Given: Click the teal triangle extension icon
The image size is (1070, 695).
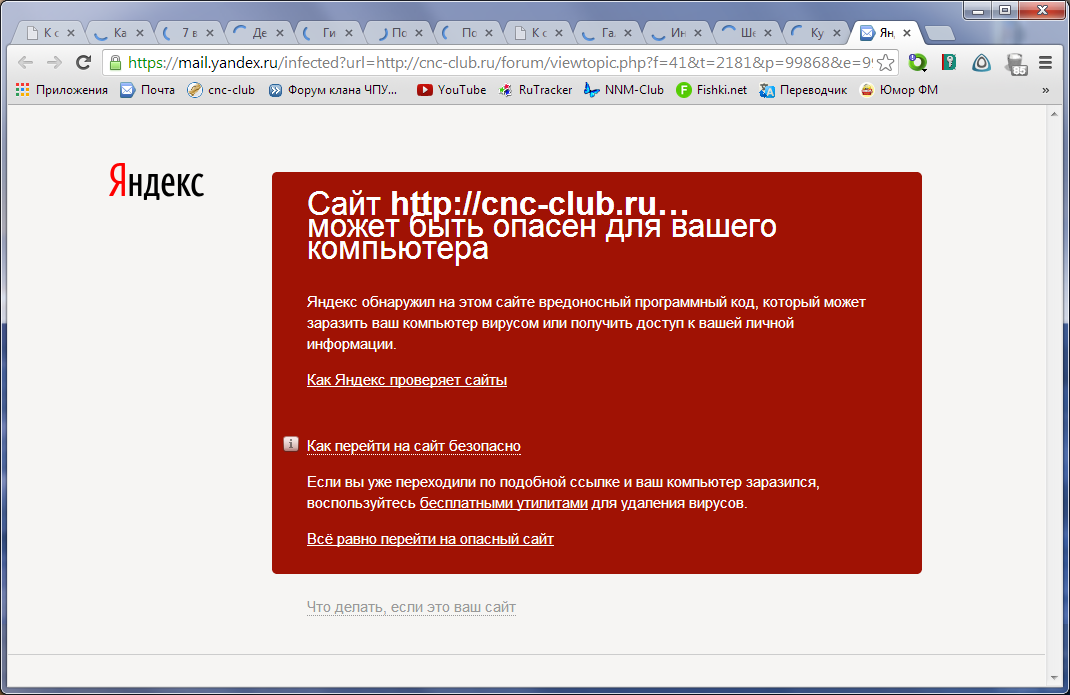Looking at the screenshot, I should point(981,63).
